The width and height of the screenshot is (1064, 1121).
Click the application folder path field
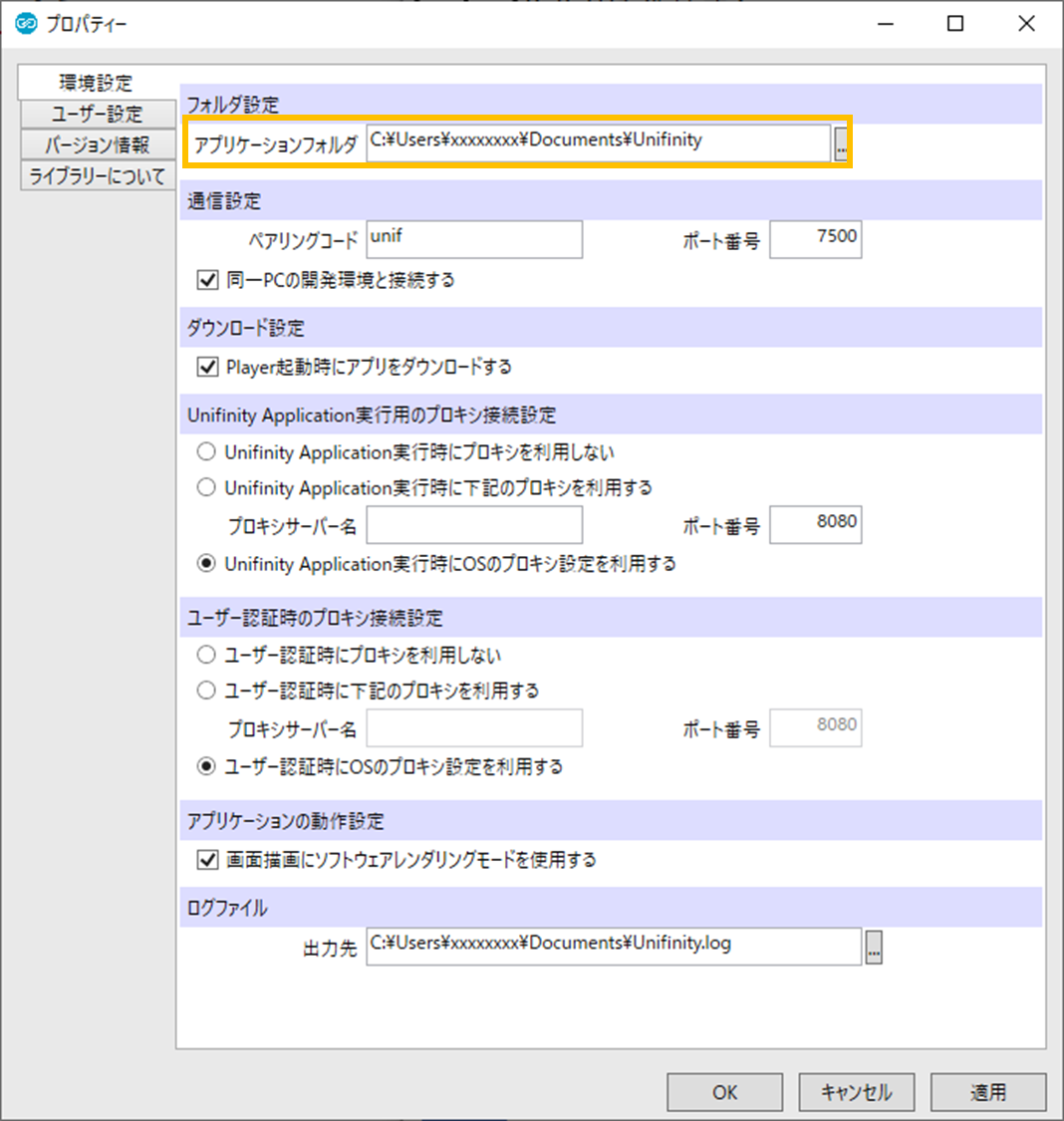click(x=598, y=142)
